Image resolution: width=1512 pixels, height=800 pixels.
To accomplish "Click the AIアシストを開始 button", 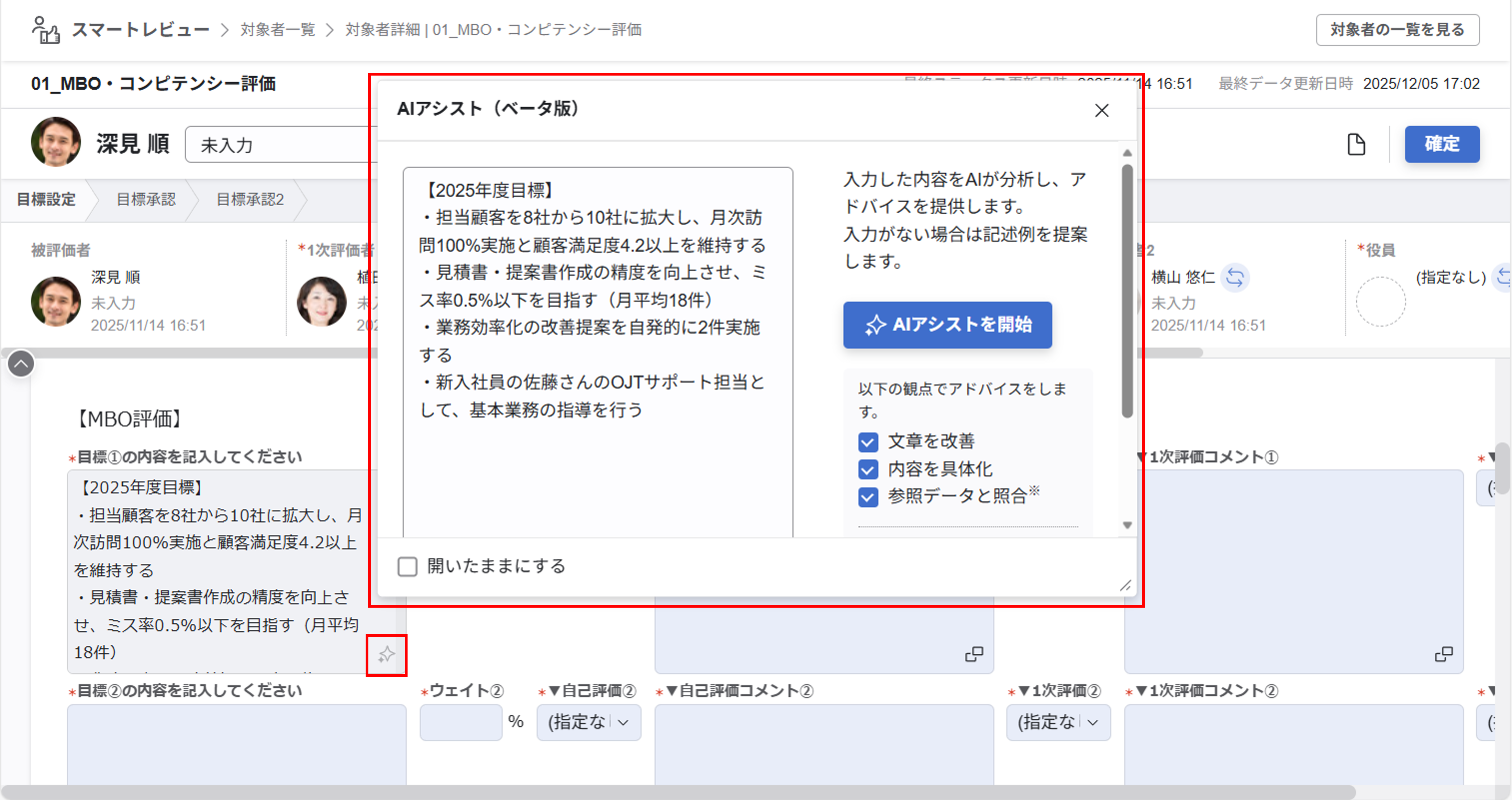I will [x=947, y=325].
